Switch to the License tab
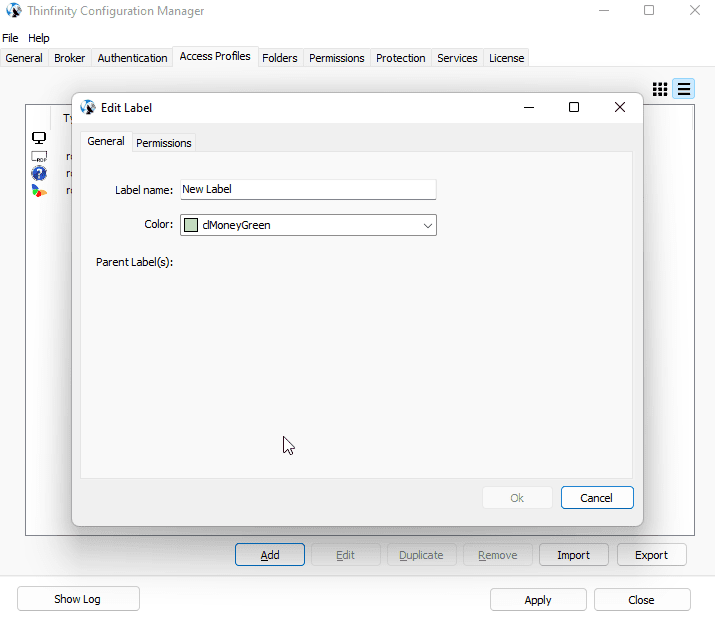Viewport: 715px width, 620px height. pyautogui.click(x=506, y=58)
